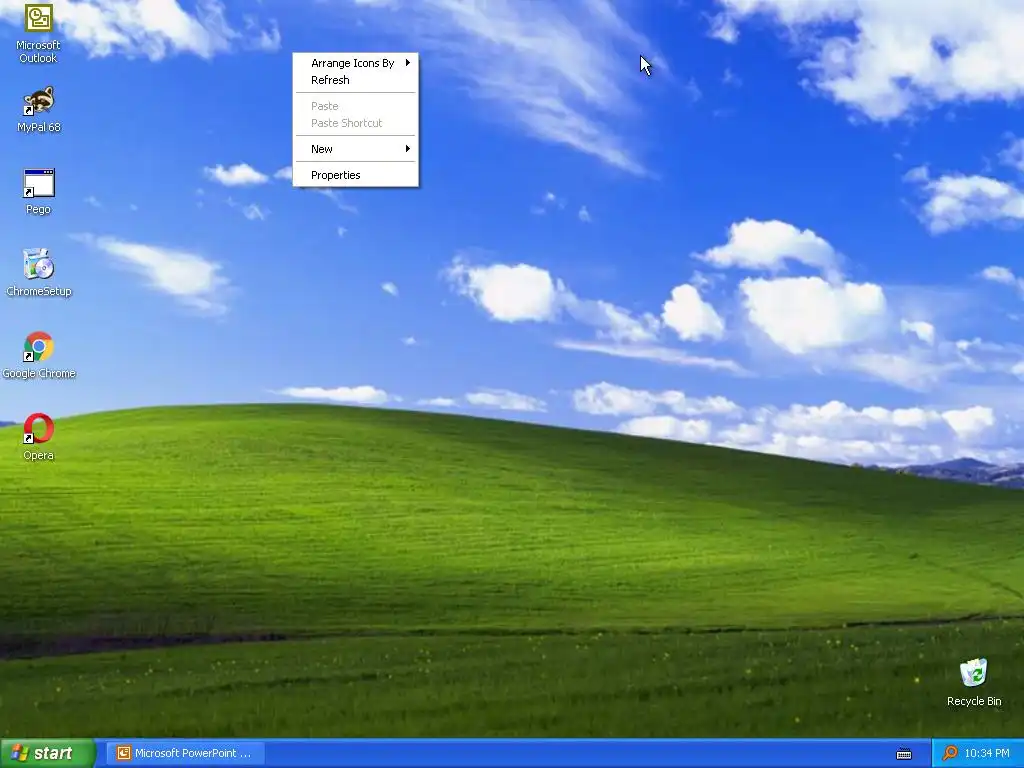Expand the New submenu
1024x768 pixels.
click(x=355, y=149)
